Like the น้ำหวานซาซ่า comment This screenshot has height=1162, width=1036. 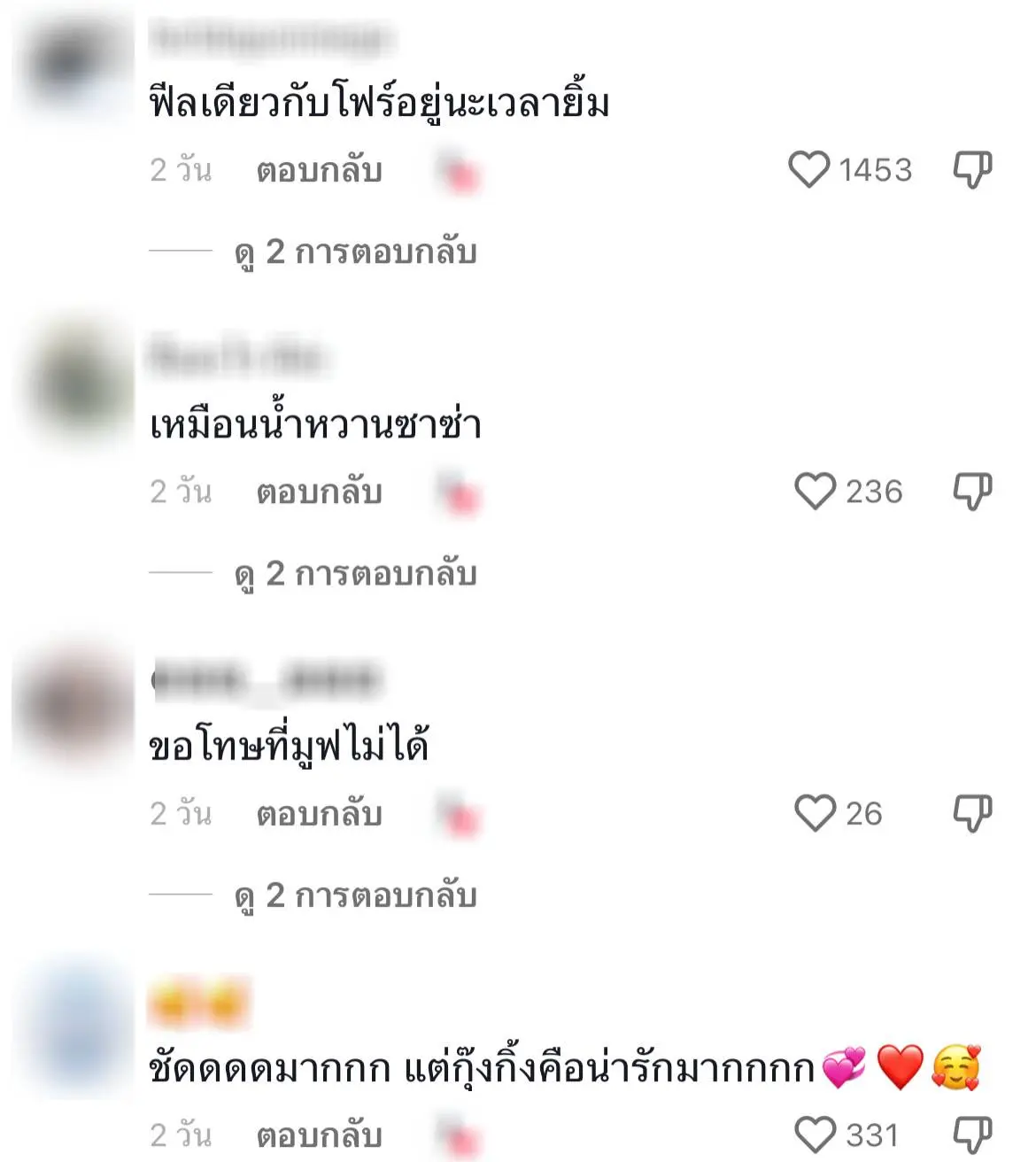point(815,492)
